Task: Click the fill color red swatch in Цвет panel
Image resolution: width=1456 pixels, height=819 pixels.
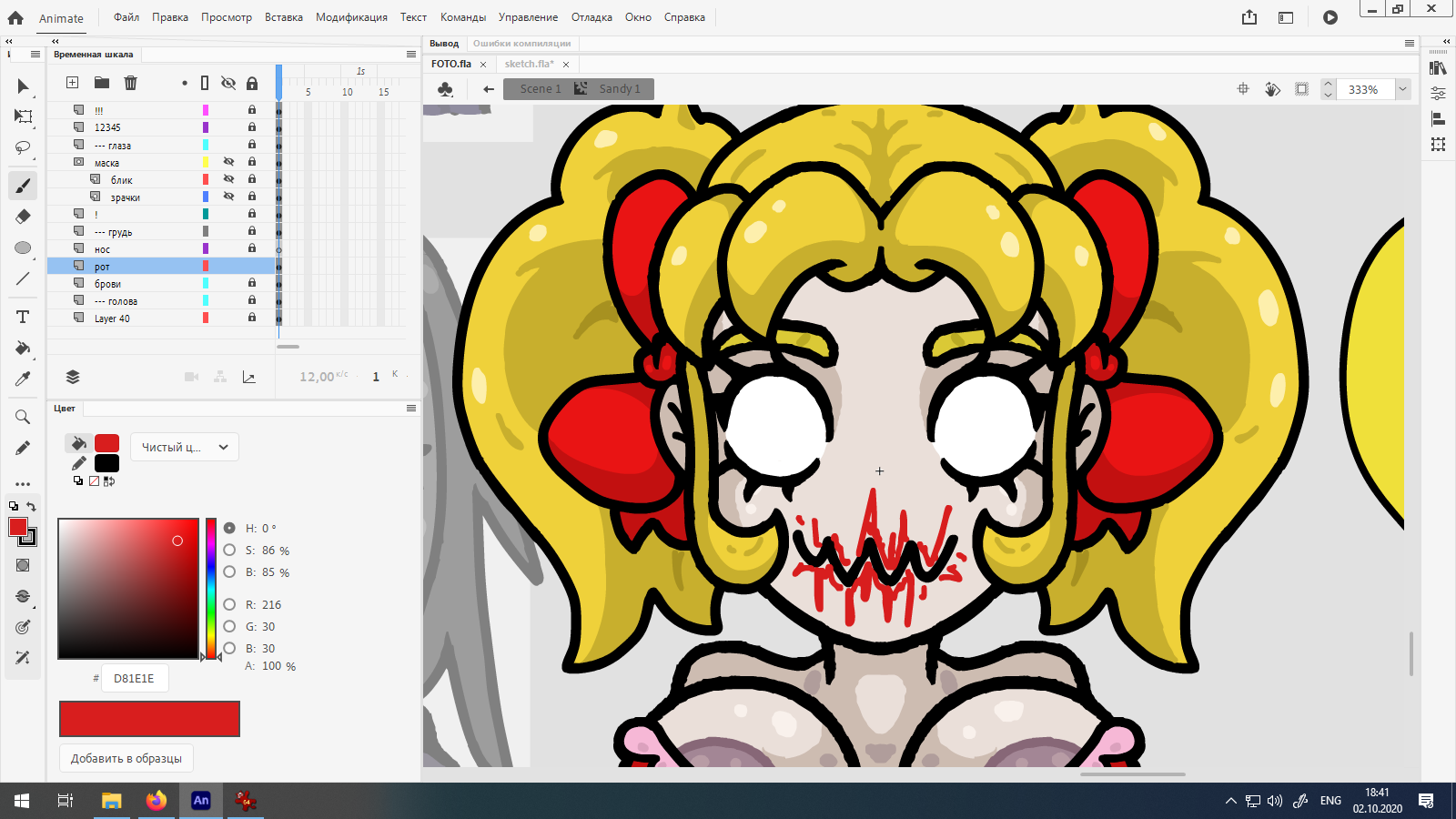Action: [107, 443]
